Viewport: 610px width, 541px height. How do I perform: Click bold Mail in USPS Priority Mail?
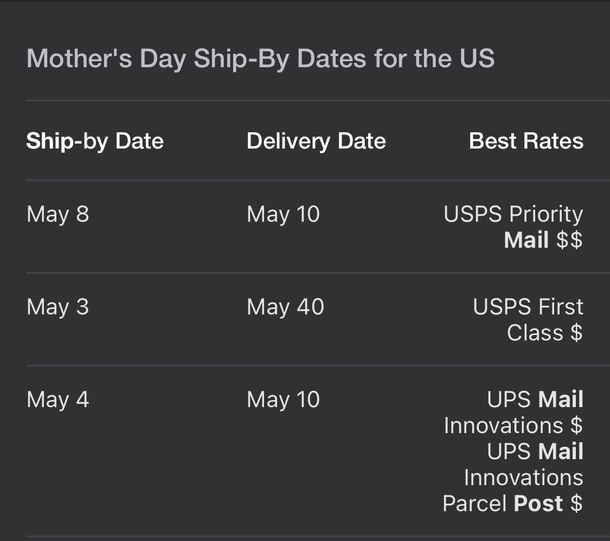click(x=526, y=241)
